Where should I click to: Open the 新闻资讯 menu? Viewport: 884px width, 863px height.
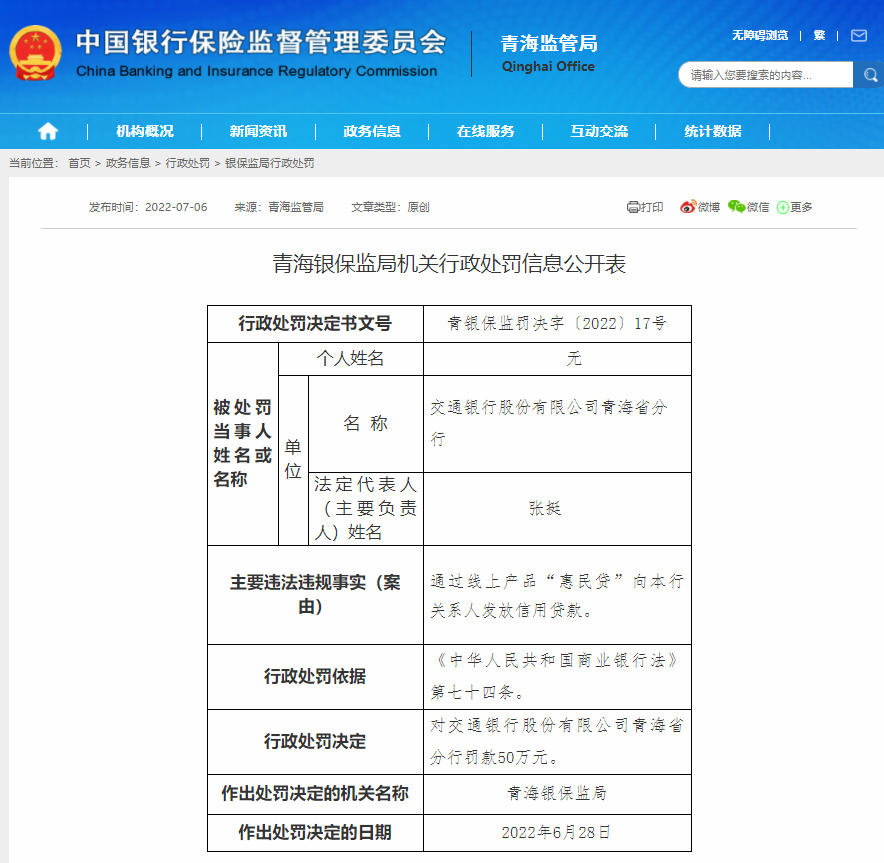tap(258, 131)
